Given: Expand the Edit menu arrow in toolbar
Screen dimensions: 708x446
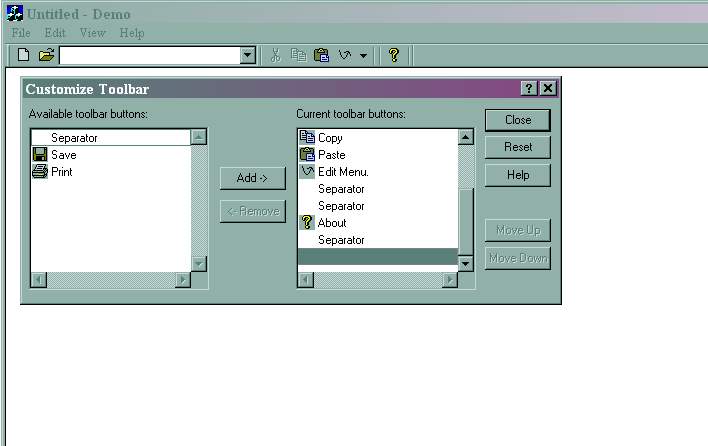Looking at the screenshot, I should pos(363,56).
